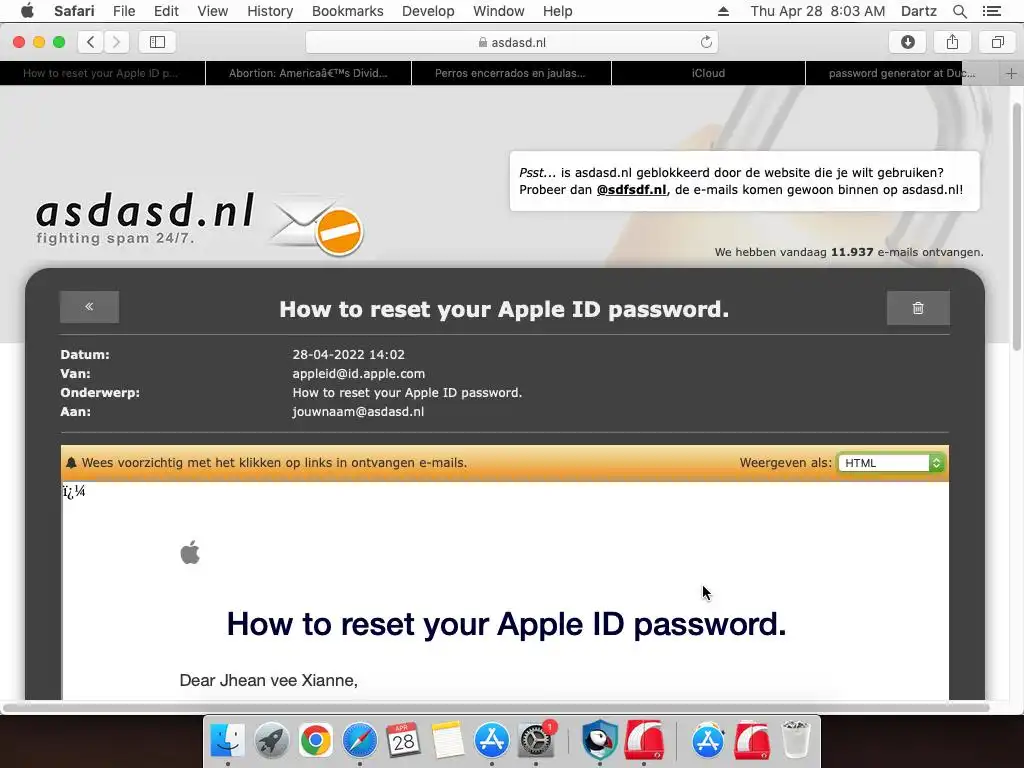1024x768 pixels.
Task: Delete the email with trash button
Action: tap(918, 308)
